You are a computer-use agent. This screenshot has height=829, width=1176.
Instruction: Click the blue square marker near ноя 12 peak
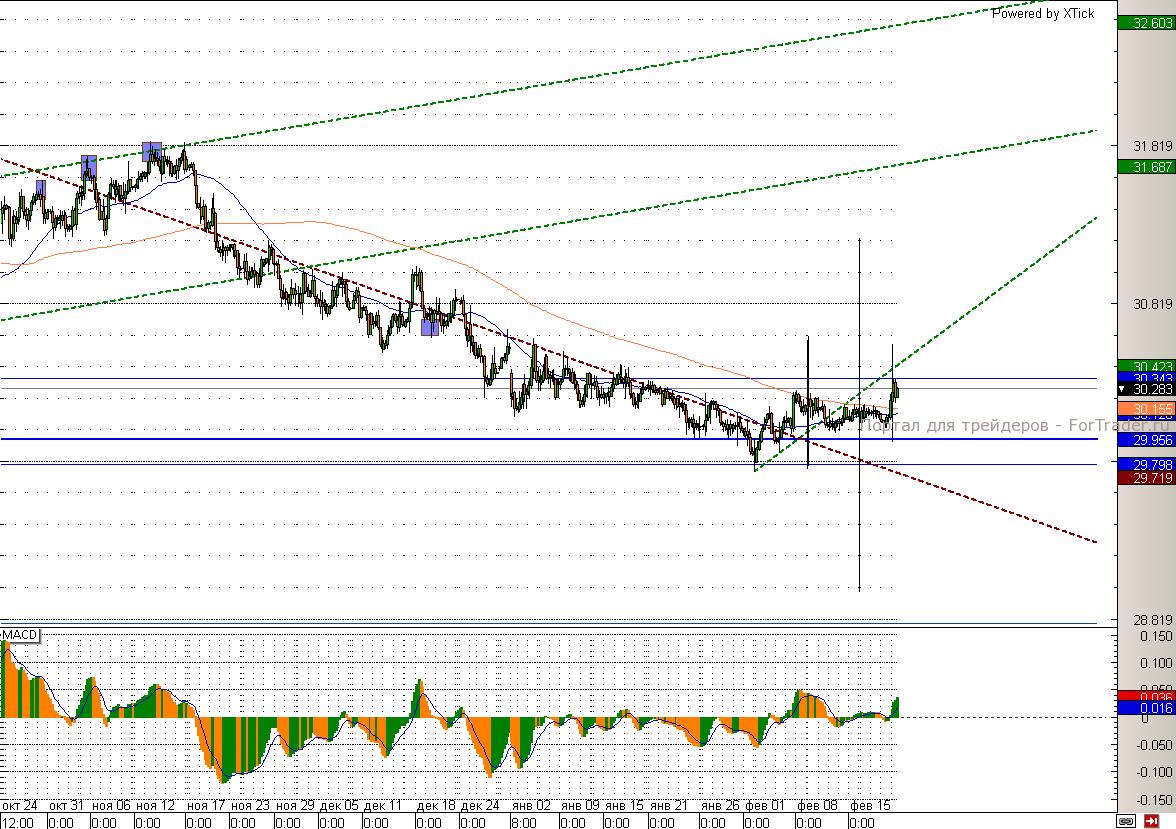click(152, 151)
